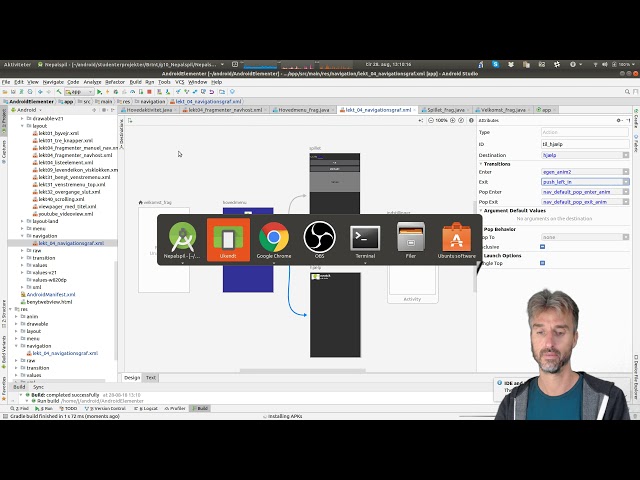The image size is (640, 480).
Task: Click the volume icon in top bar
Action: pyautogui.click(x=604, y=64)
